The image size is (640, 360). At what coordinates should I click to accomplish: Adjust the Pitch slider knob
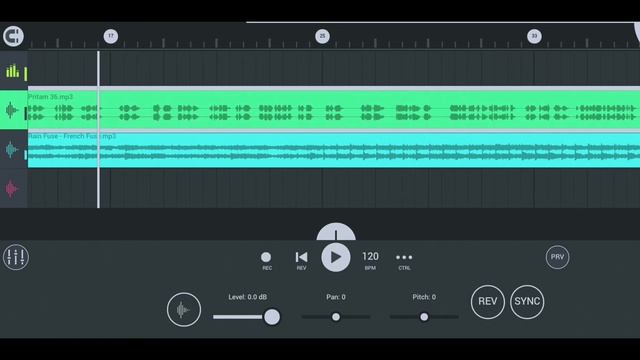click(424, 317)
